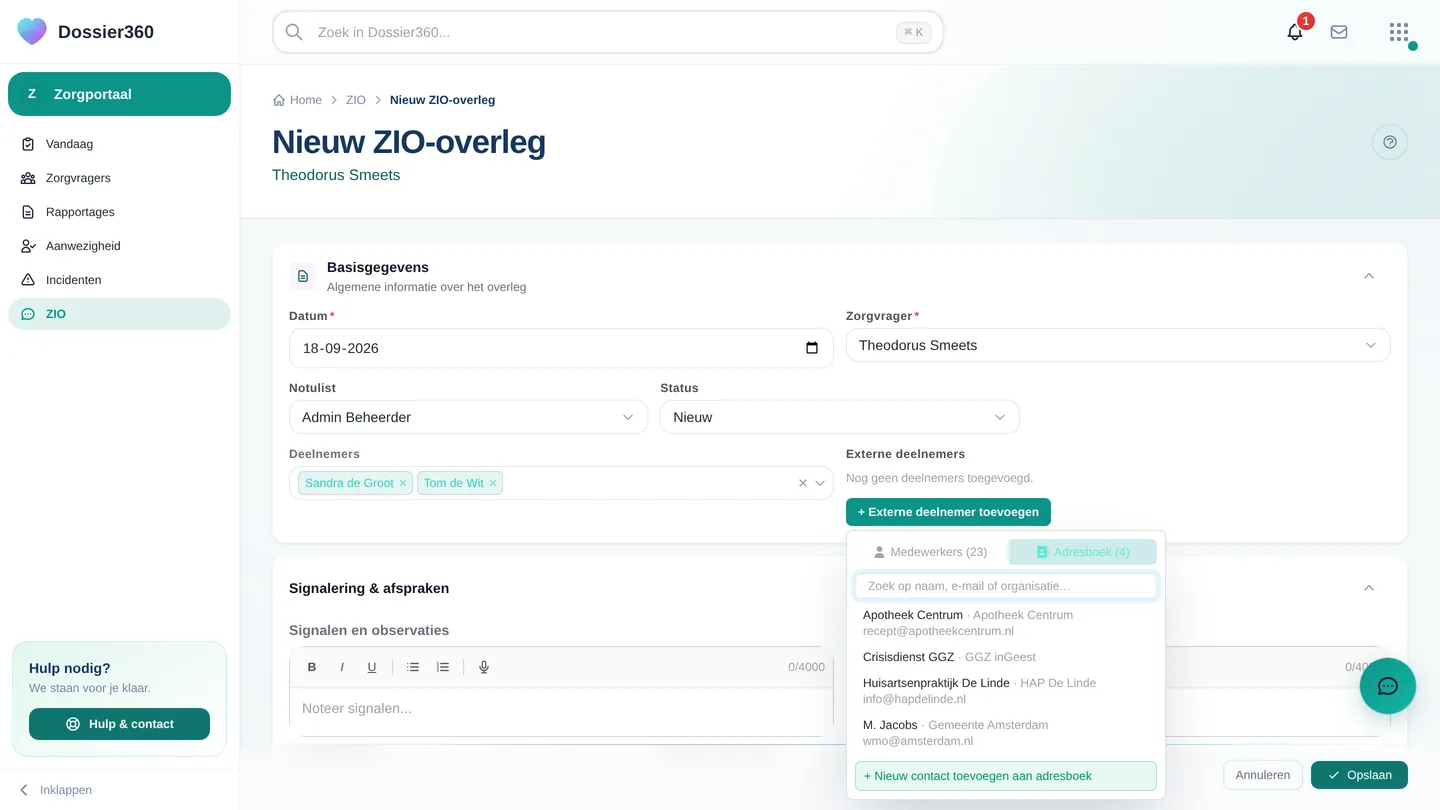Click the Externe deelnemer toevoegen button
The width and height of the screenshot is (1440, 810).
tap(948, 512)
